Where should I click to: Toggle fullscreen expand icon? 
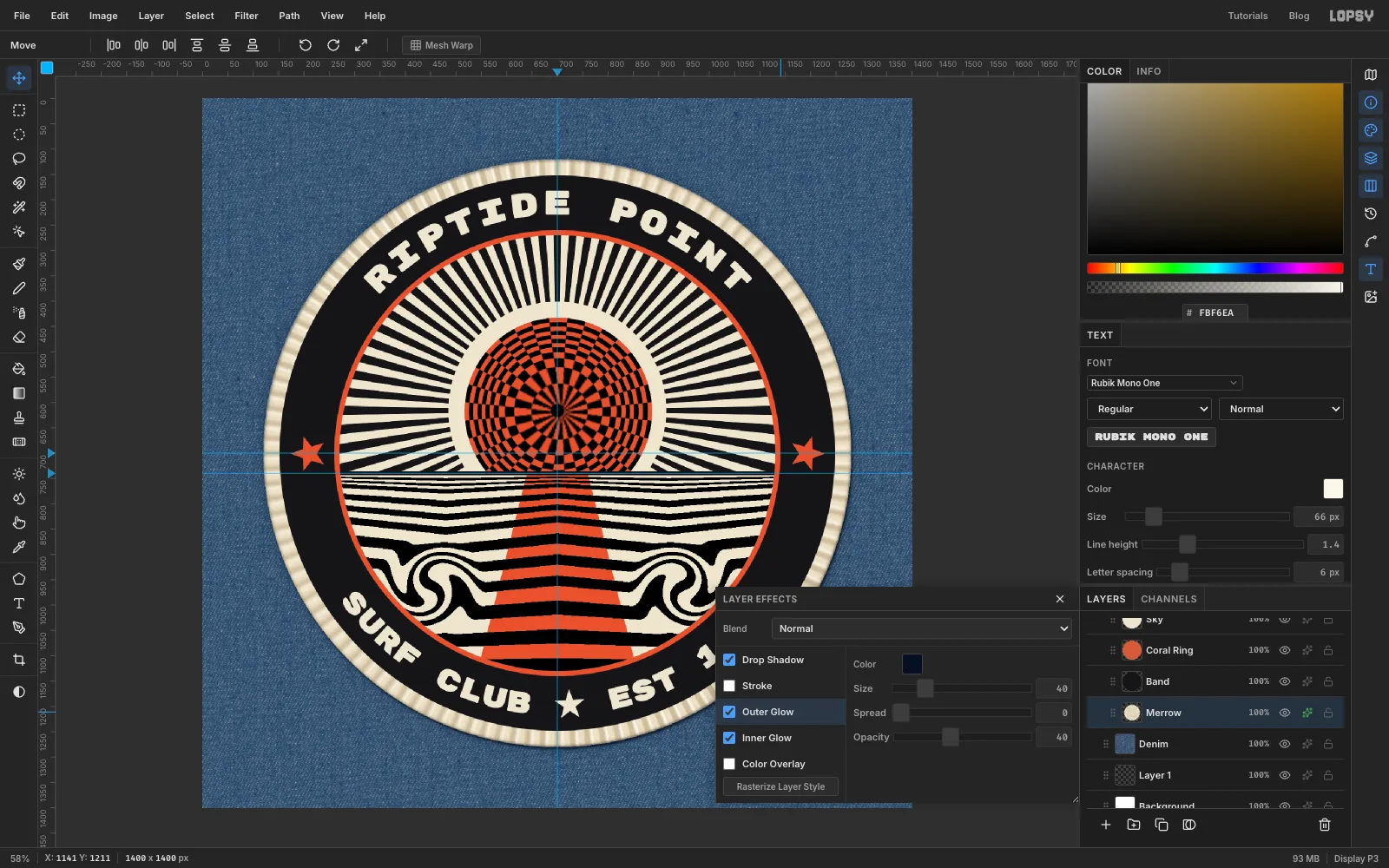pos(361,45)
